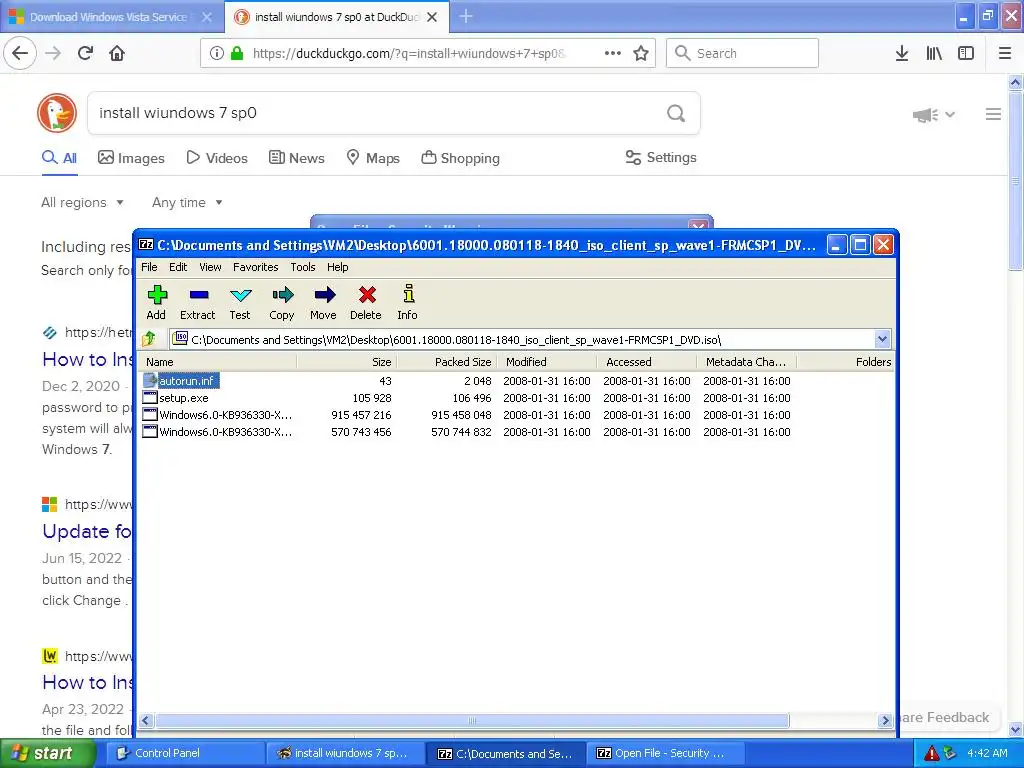Open the Tools menu in 7-Zip
Image resolution: width=1024 pixels, height=768 pixels.
coord(303,267)
